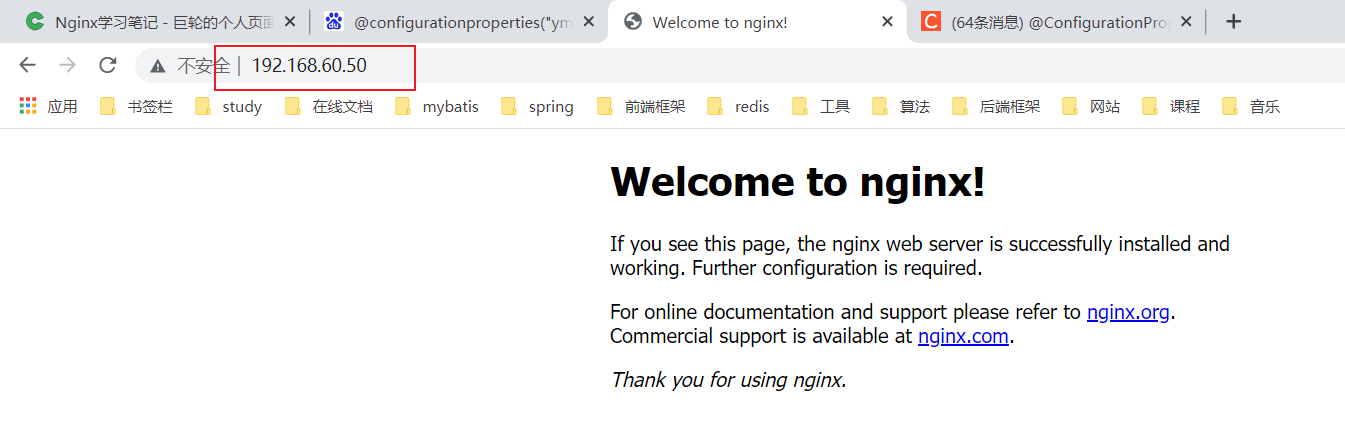Screen dimensions: 1345x436
Task: Close the Welcome to nginx! tab
Action: click(x=887, y=21)
